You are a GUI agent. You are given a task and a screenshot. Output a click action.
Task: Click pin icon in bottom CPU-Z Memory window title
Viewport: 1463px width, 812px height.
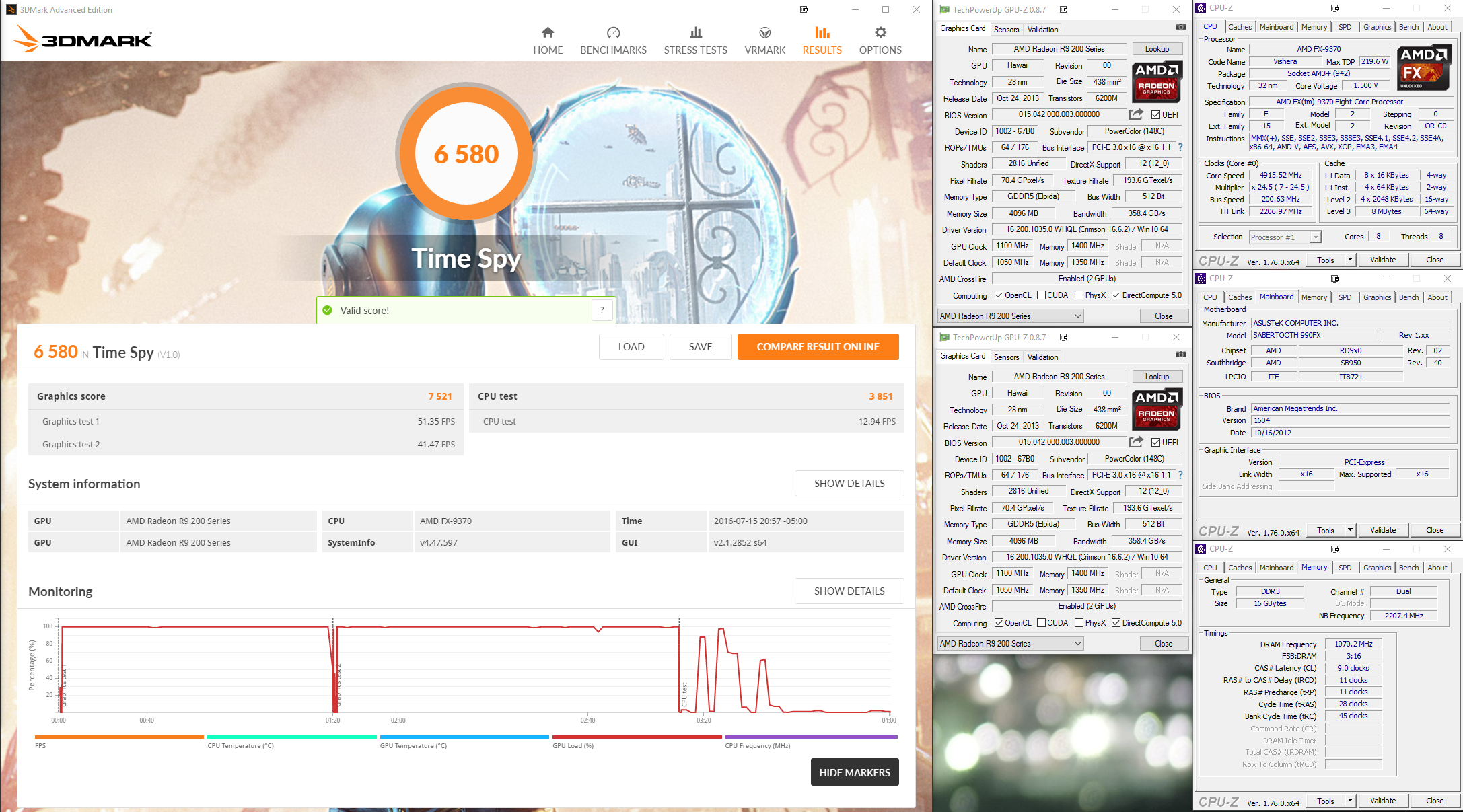tap(1334, 549)
